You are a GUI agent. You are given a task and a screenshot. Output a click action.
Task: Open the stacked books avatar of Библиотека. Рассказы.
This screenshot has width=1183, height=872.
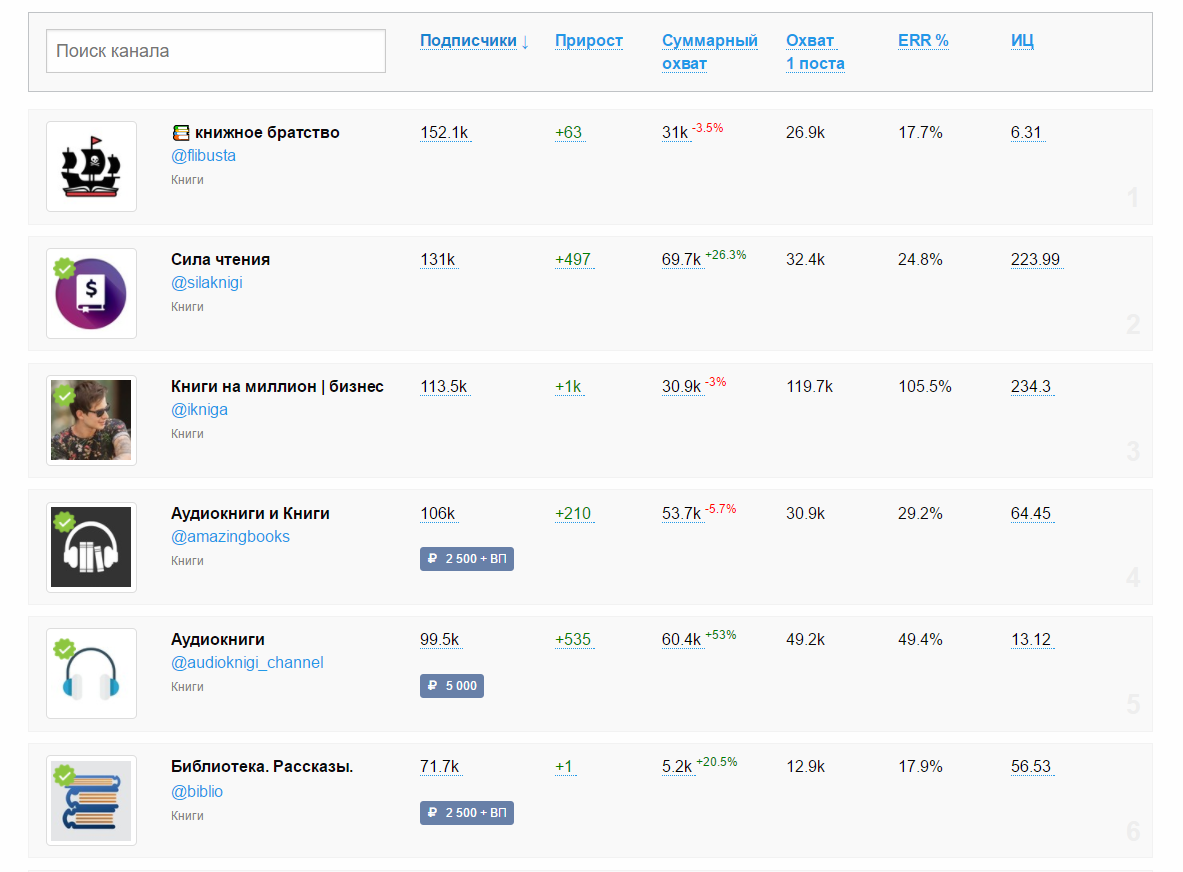click(91, 800)
